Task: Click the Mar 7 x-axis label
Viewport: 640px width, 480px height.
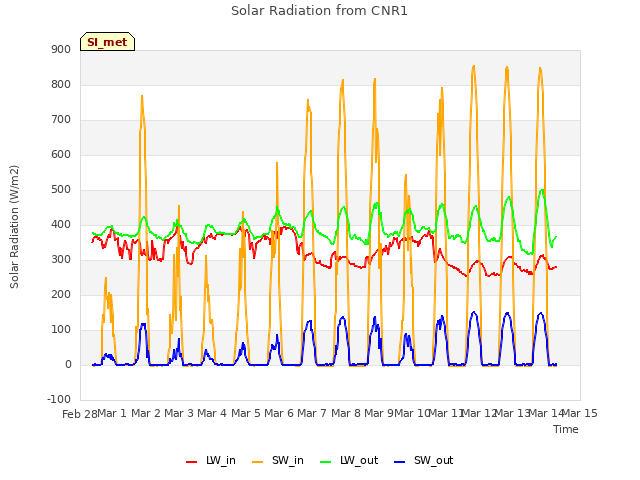Action: pos(312,413)
